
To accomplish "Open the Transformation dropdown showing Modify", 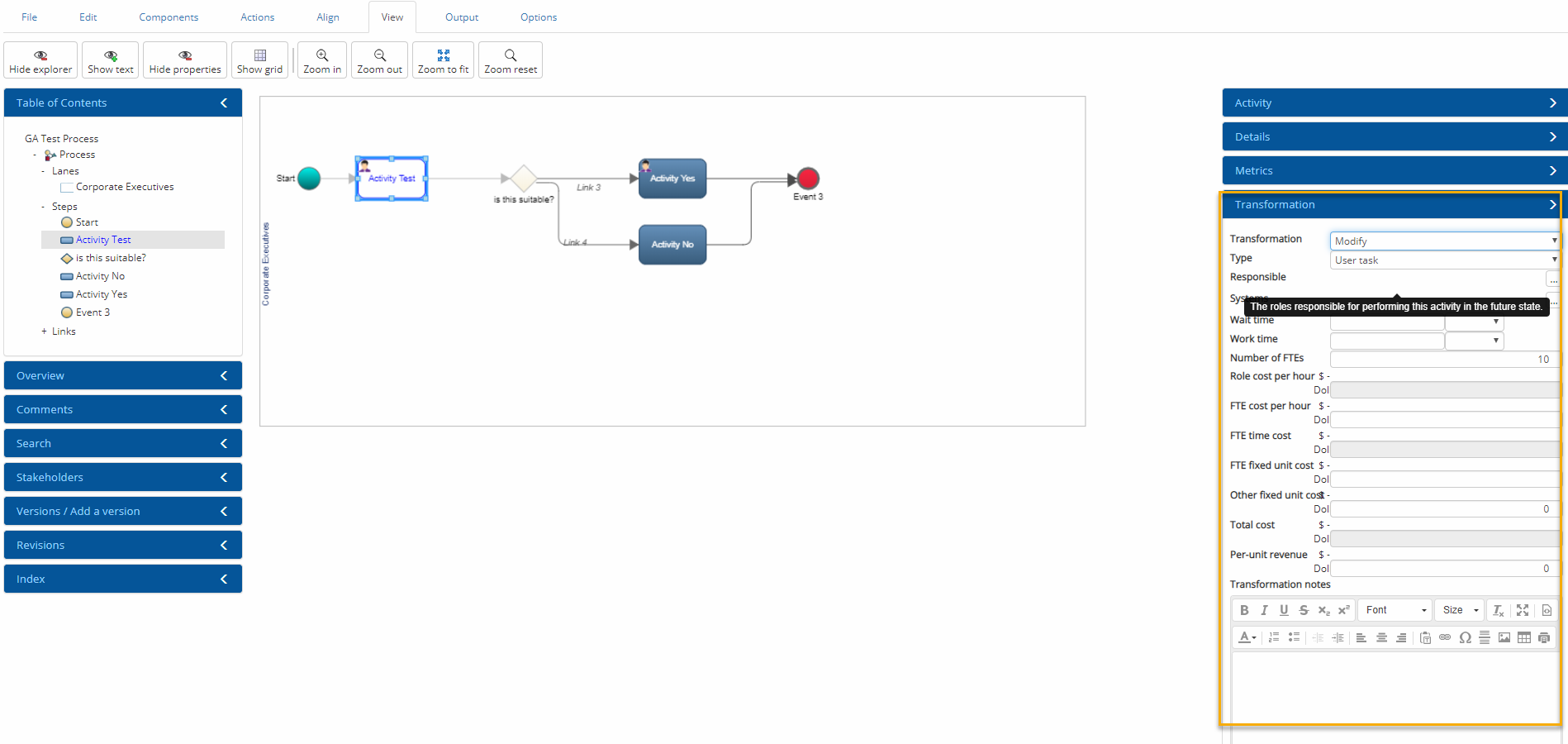I will click(x=1444, y=241).
